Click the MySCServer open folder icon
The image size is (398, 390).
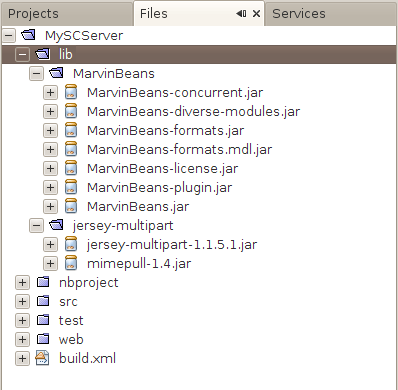click(x=28, y=35)
